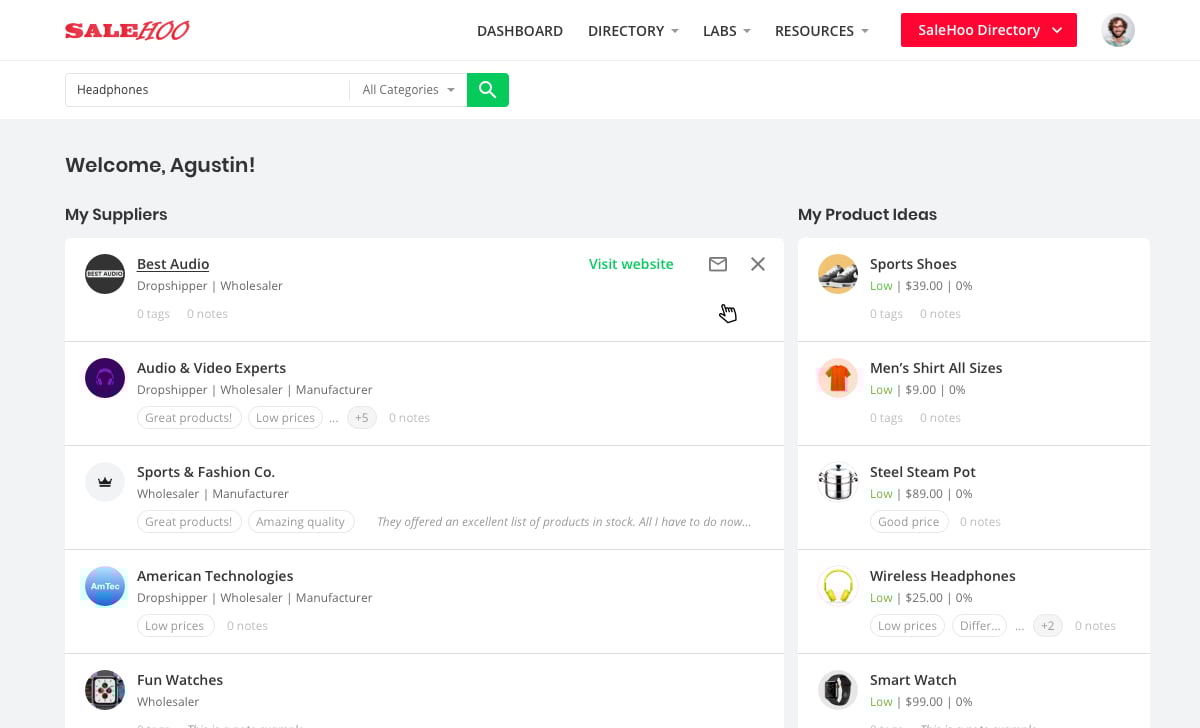Click the user profile picture
Viewport: 1200px width, 728px height.
tap(1117, 30)
